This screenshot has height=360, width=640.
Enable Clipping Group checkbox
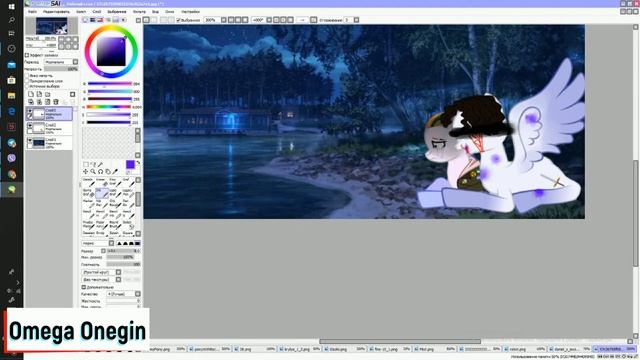(x=27, y=81)
